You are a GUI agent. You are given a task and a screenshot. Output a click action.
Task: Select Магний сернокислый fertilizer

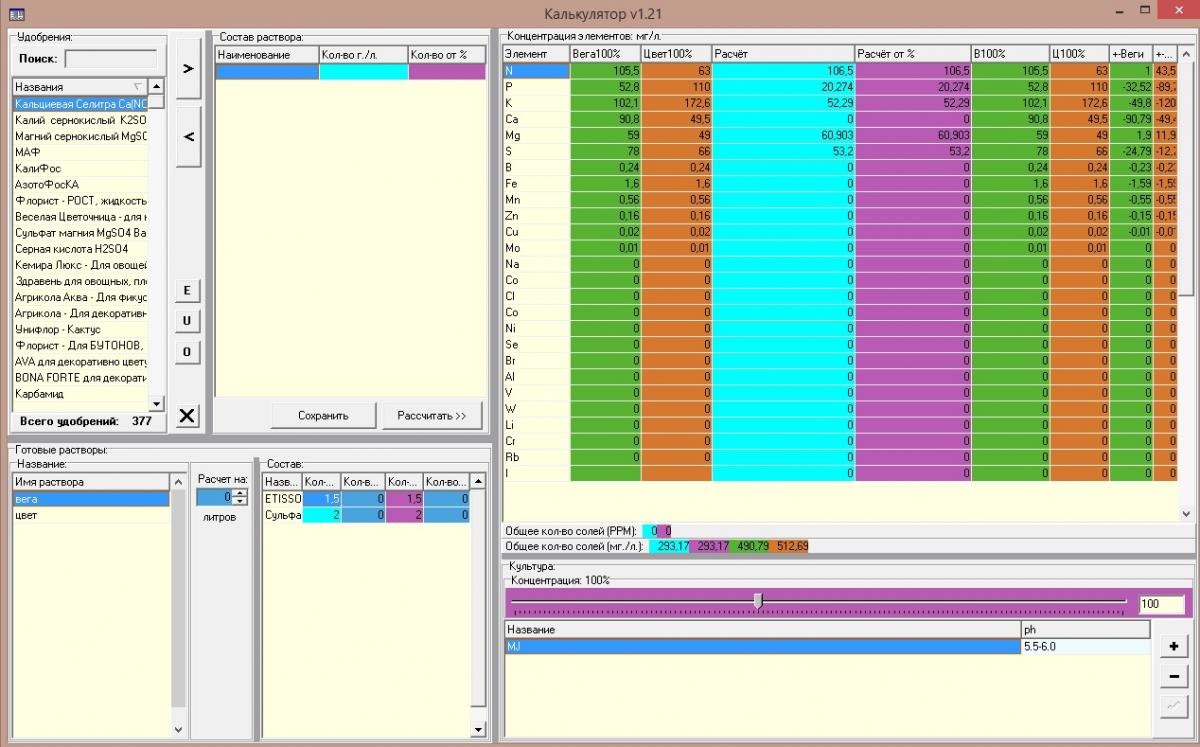(80, 136)
